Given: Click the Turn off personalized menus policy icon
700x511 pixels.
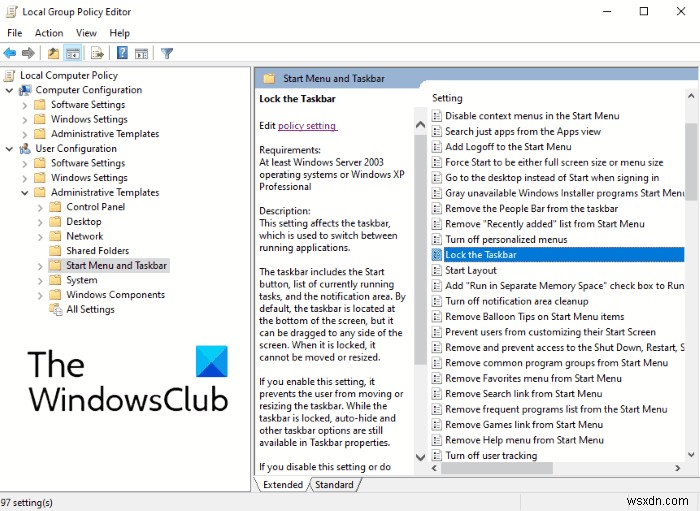Looking at the screenshot, I should [437, 240].
